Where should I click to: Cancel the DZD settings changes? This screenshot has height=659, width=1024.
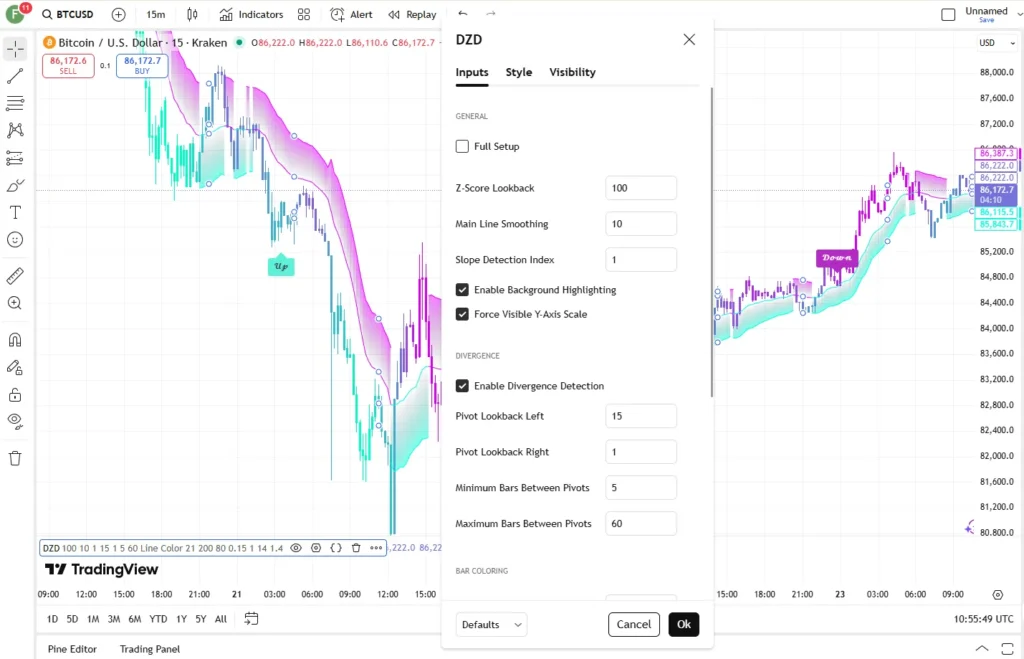point(633,624)
